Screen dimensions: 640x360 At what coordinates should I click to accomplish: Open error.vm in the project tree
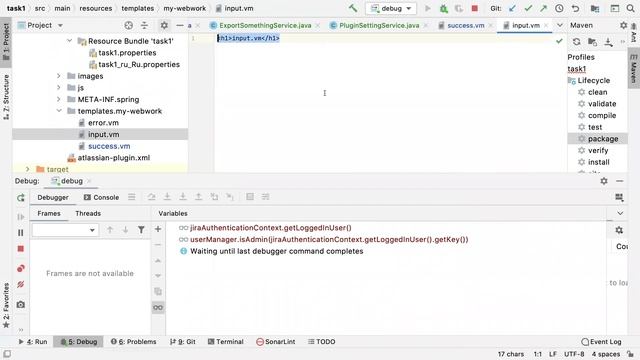pyautogui.click(x=103, y=123)
